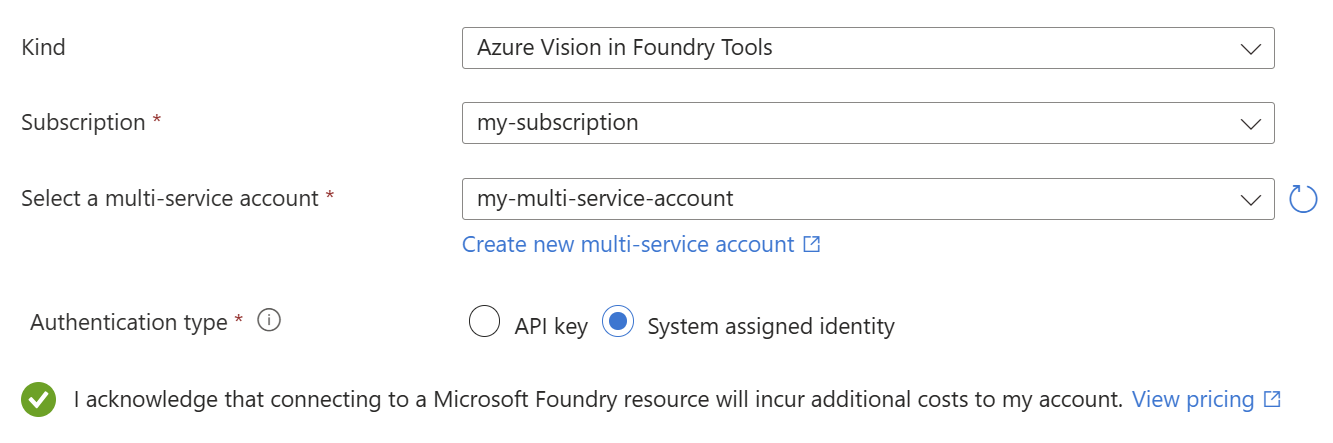Screen dimensions: 1333x443
Task: Click the acknowledgment text about additional costs
Action: click(x=598, y=399)
